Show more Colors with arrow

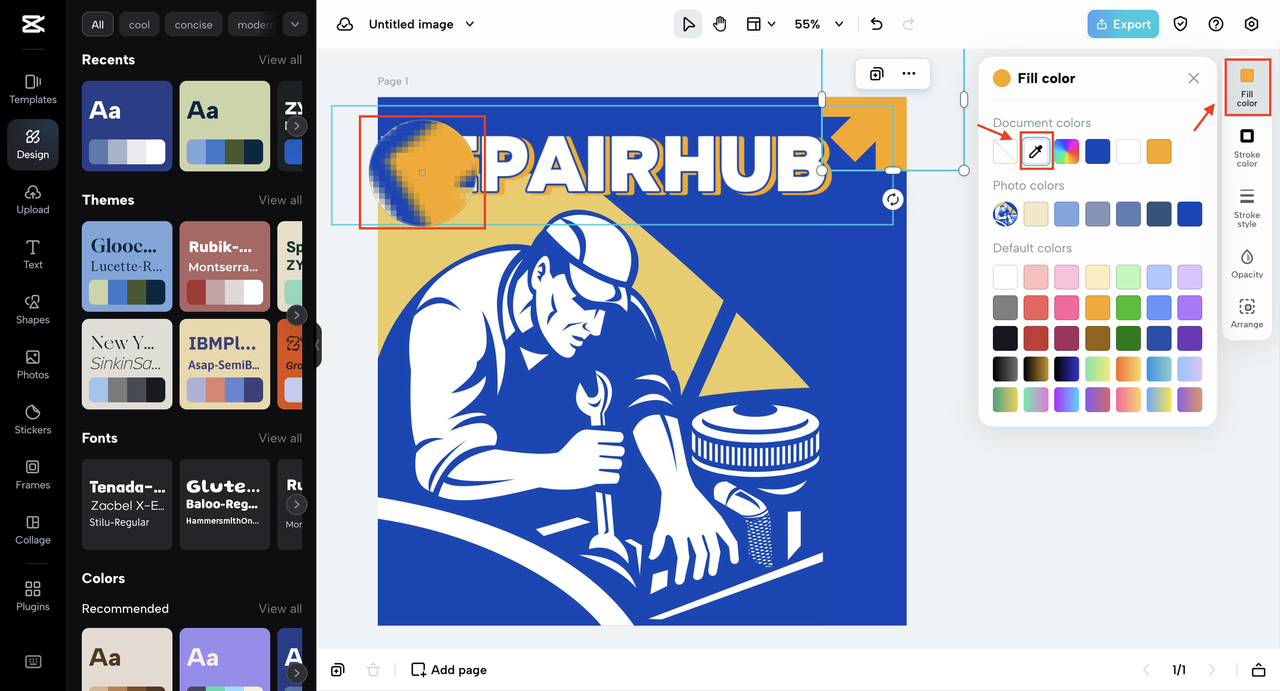296,674
